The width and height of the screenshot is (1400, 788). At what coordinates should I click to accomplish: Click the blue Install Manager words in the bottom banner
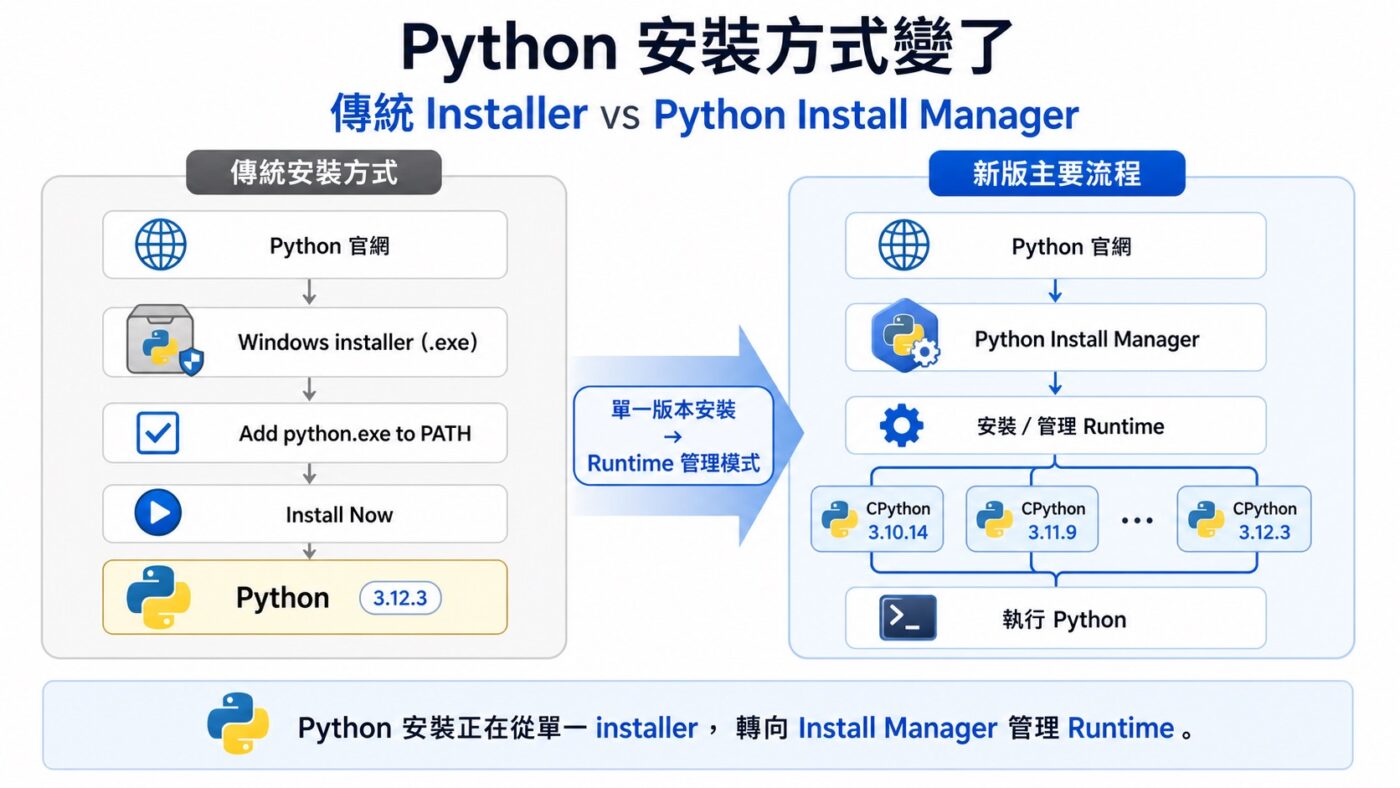point(897,728)
